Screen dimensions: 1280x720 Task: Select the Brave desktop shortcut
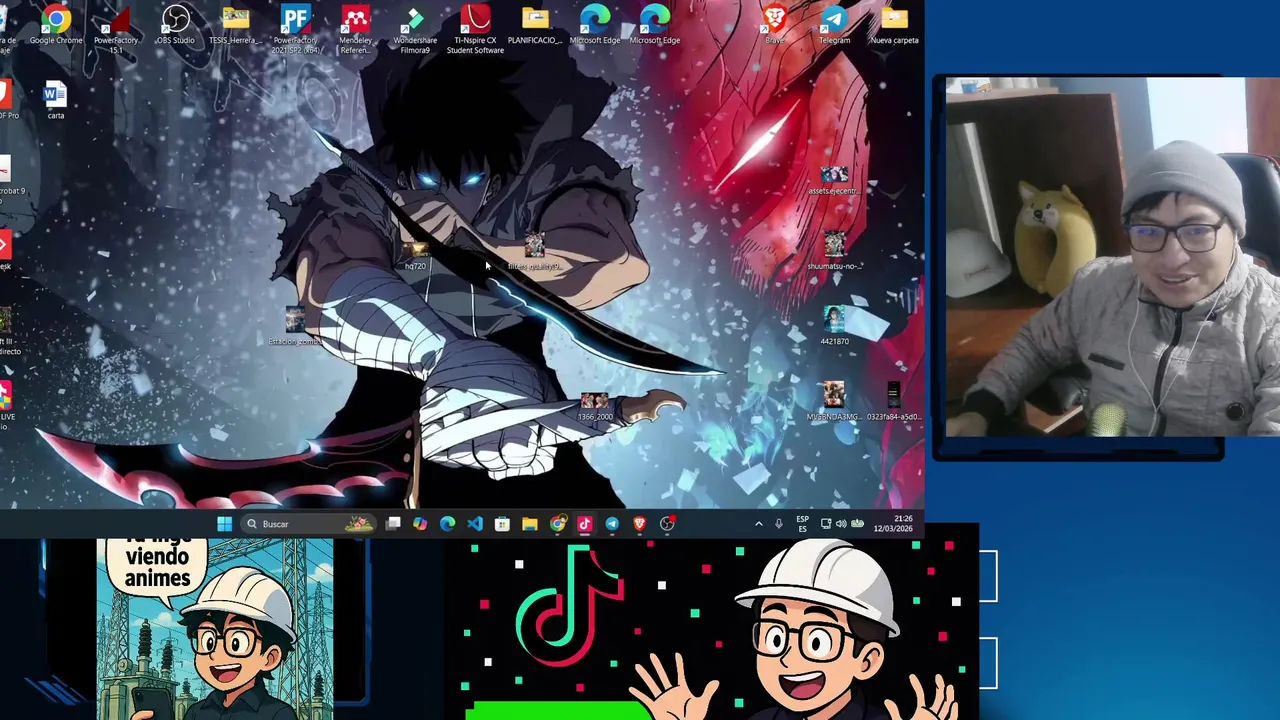click(774, 25)
